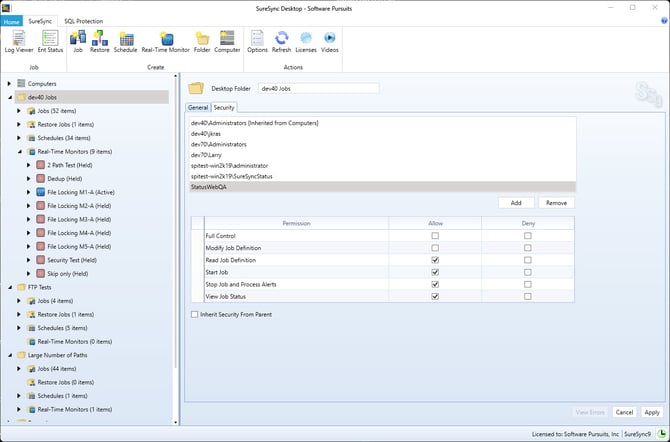Select dev40\jkras in the user list

click(x=382, y=134)
